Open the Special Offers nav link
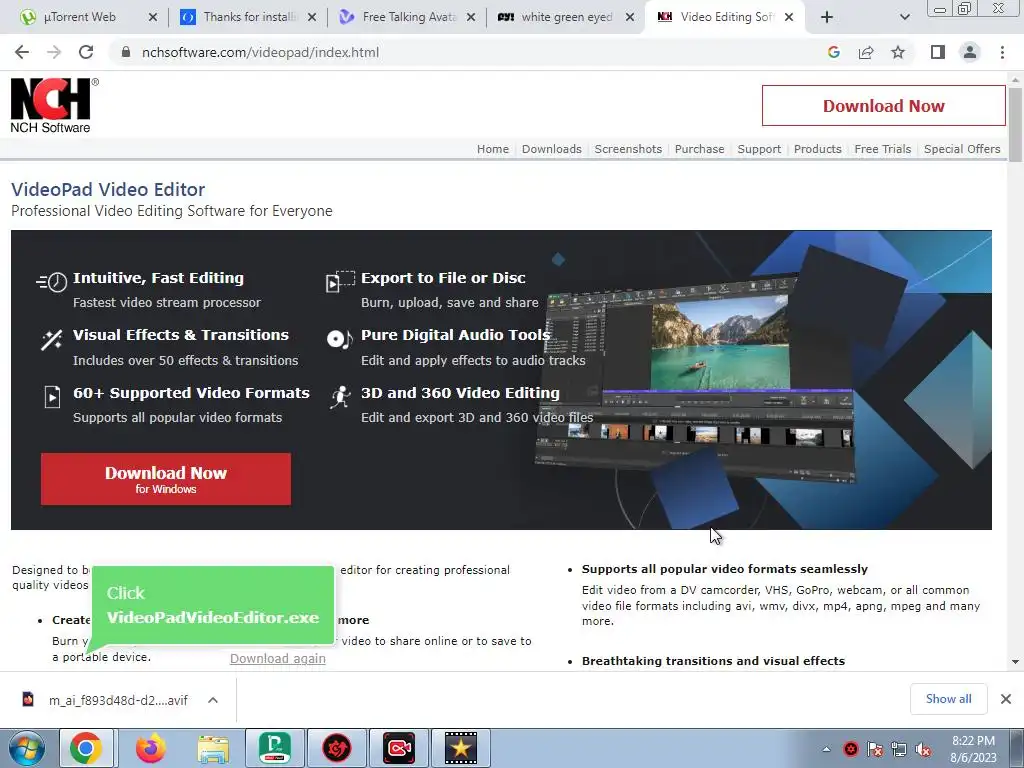 click(962, 149)
